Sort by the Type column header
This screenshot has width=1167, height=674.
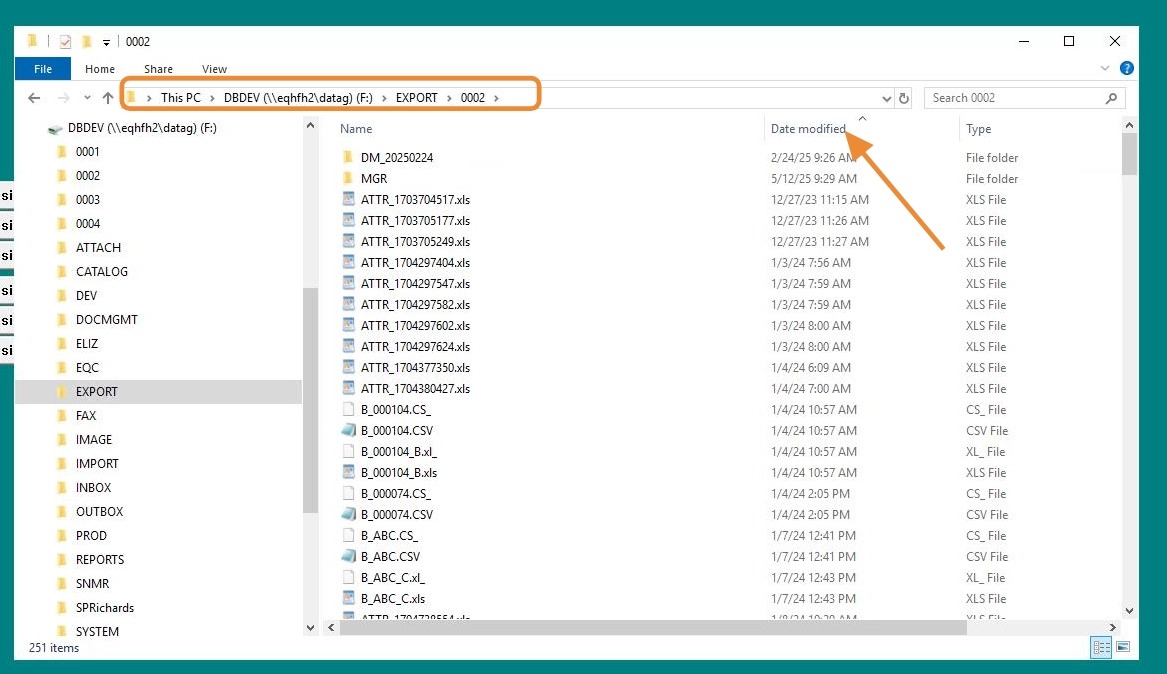click(979, 129)
